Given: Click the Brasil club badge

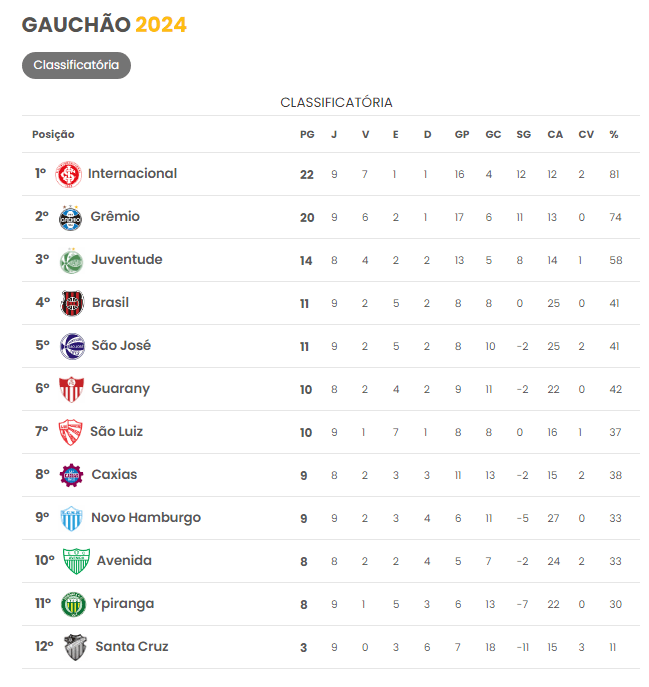Looking at the screenshot, I should pos(72,303).
